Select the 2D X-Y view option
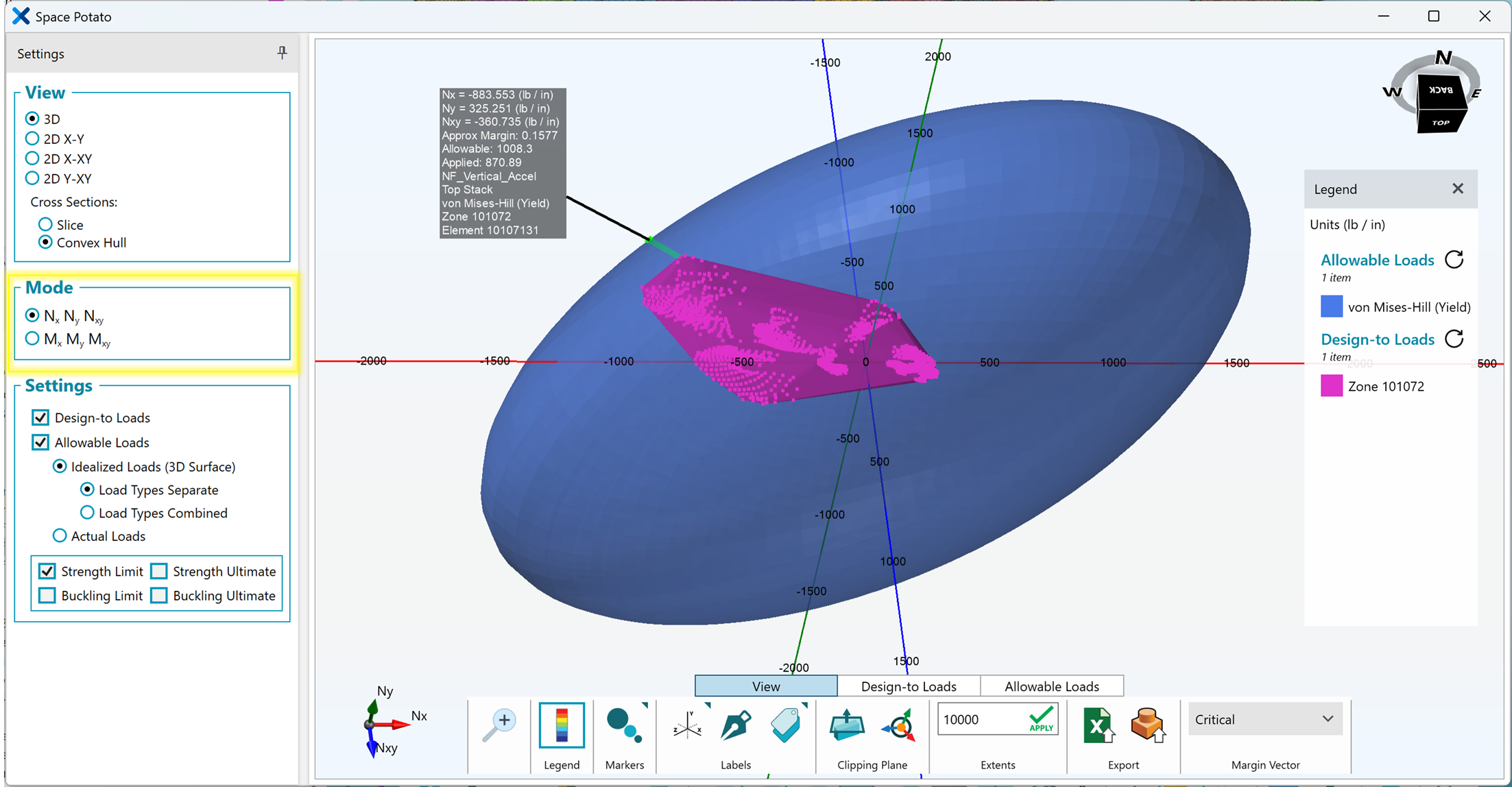 coord(32,138)
